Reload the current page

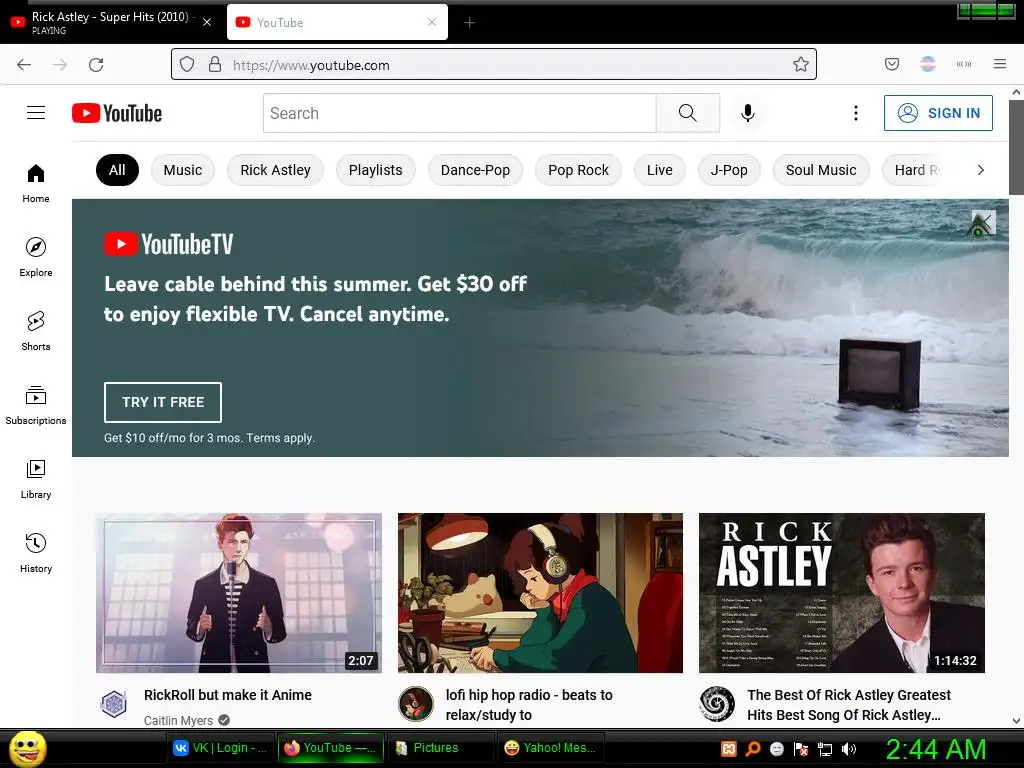tap(96, 64)
